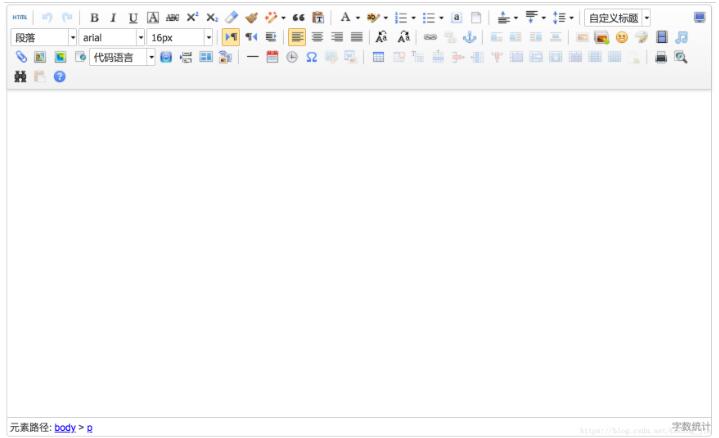Insert a table

378,57
